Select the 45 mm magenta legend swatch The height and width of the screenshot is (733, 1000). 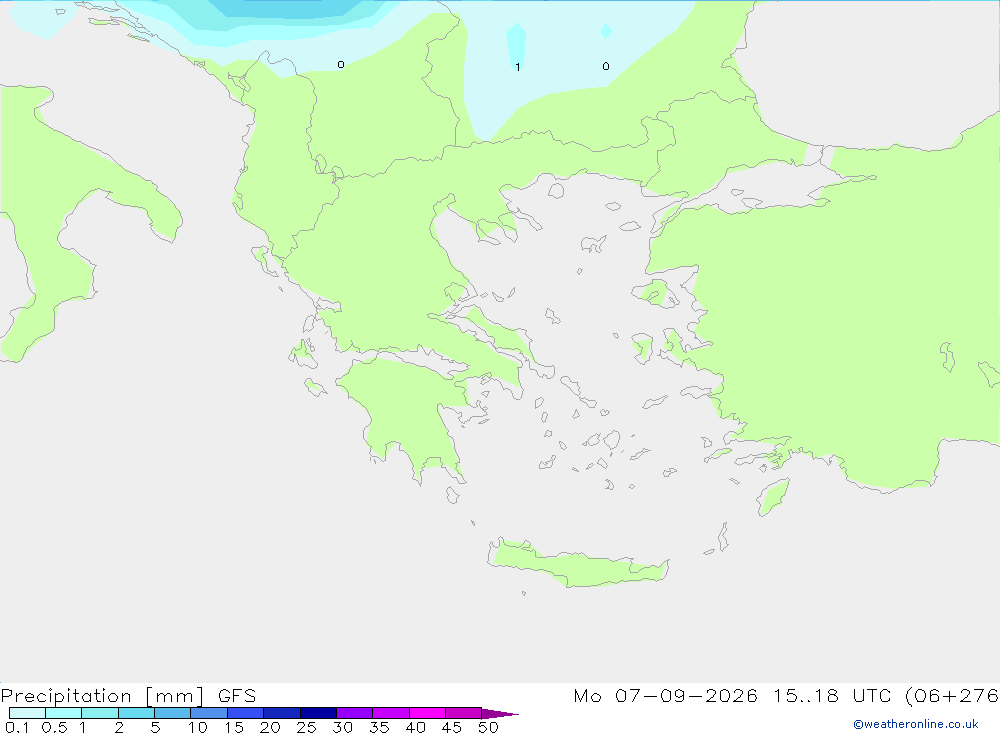click(x=463, y=713)
